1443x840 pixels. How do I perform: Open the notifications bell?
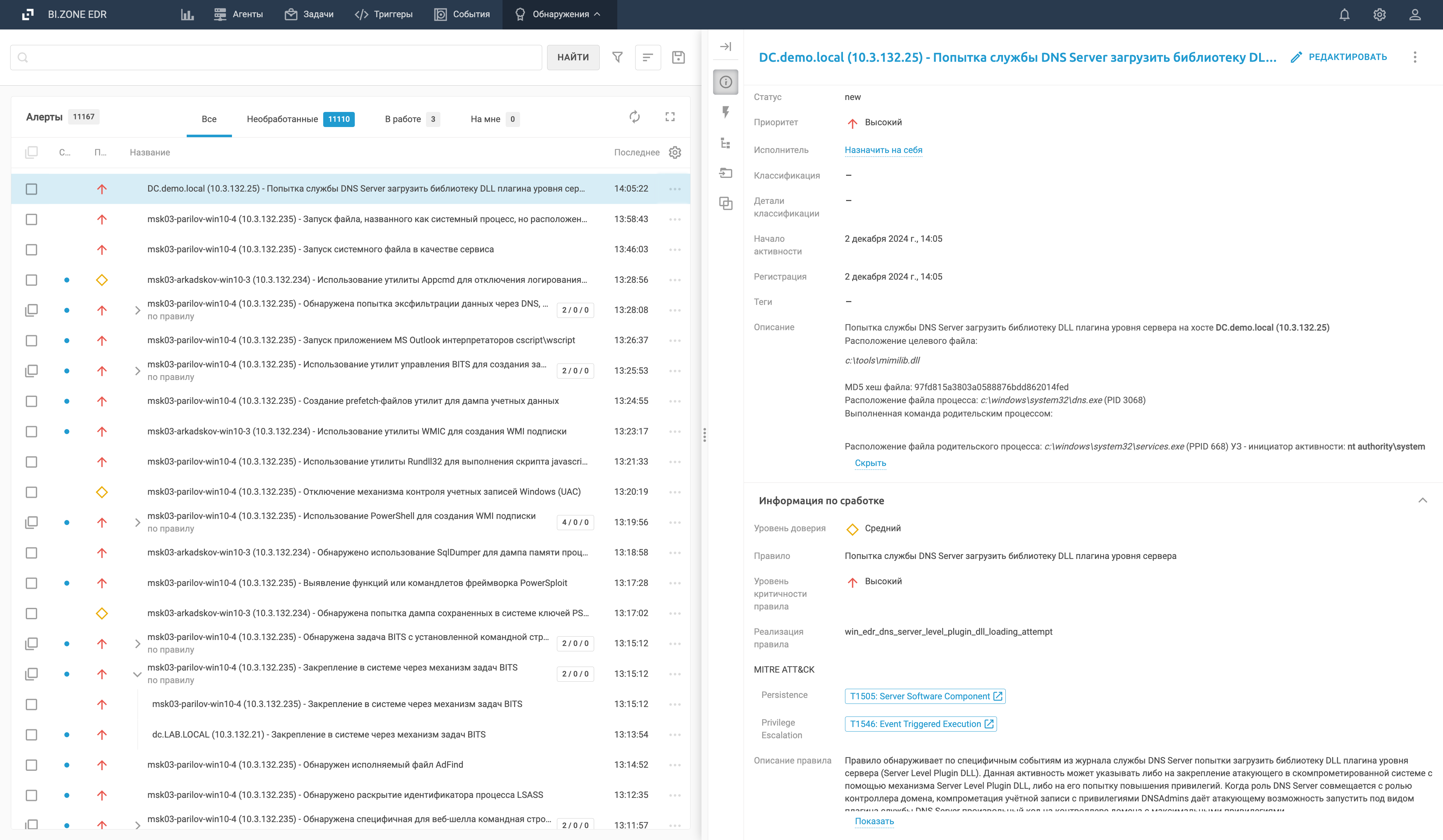[x=1344, y=14]
